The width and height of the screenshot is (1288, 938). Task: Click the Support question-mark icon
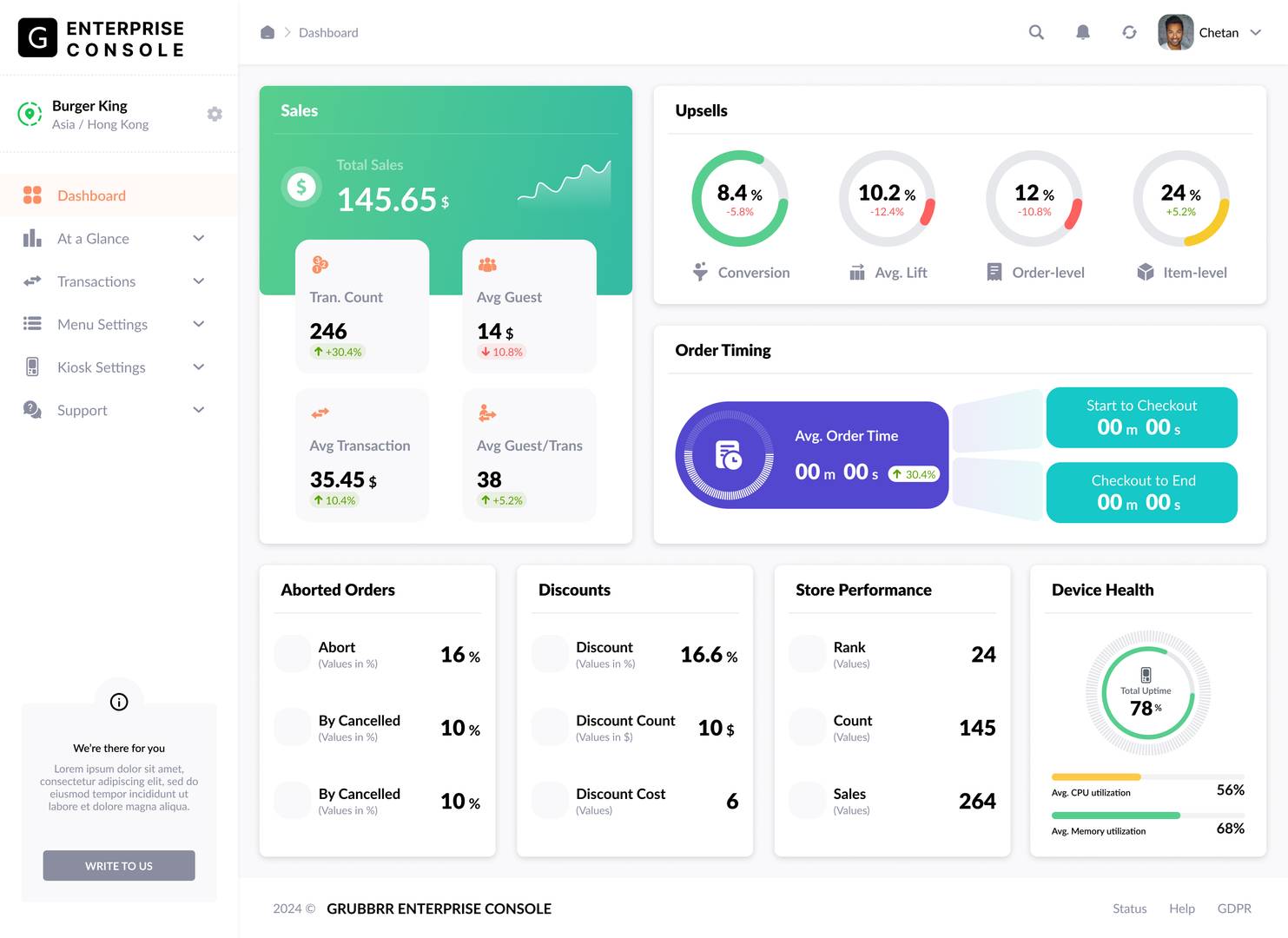pyautogui.click(x=32, y=410)
